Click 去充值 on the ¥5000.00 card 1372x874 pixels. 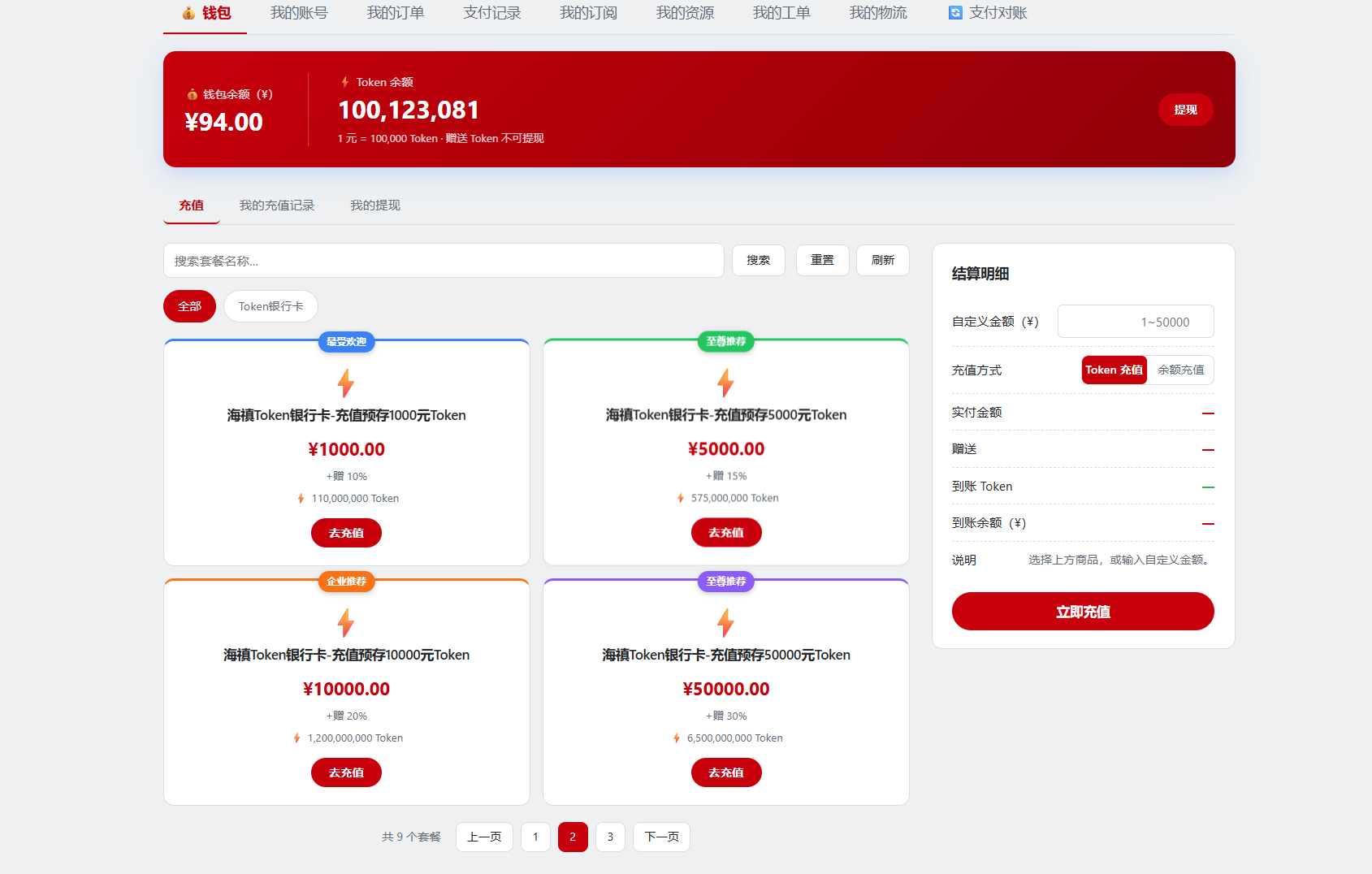tap(726, 533)
